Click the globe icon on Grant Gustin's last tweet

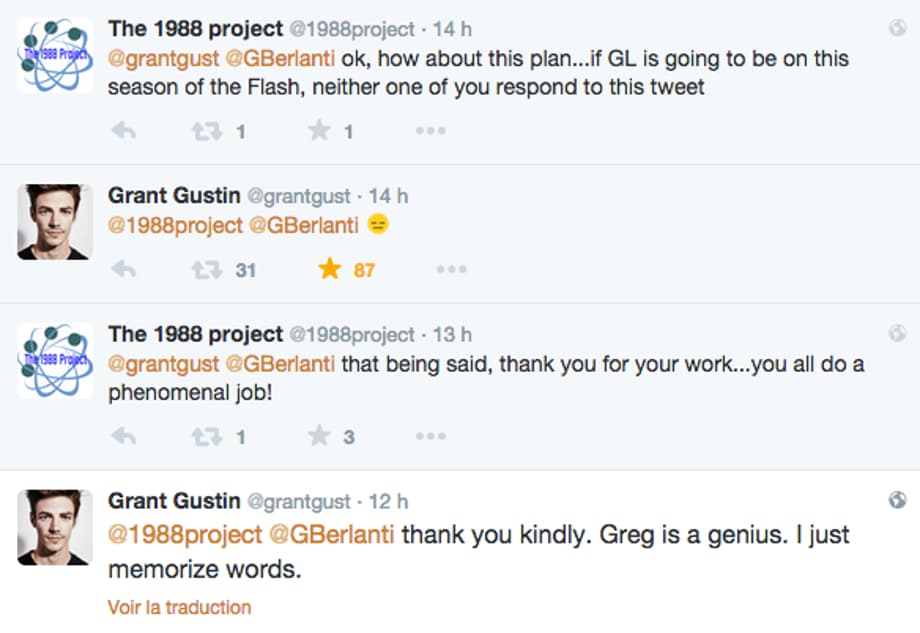tap(897, 499)
